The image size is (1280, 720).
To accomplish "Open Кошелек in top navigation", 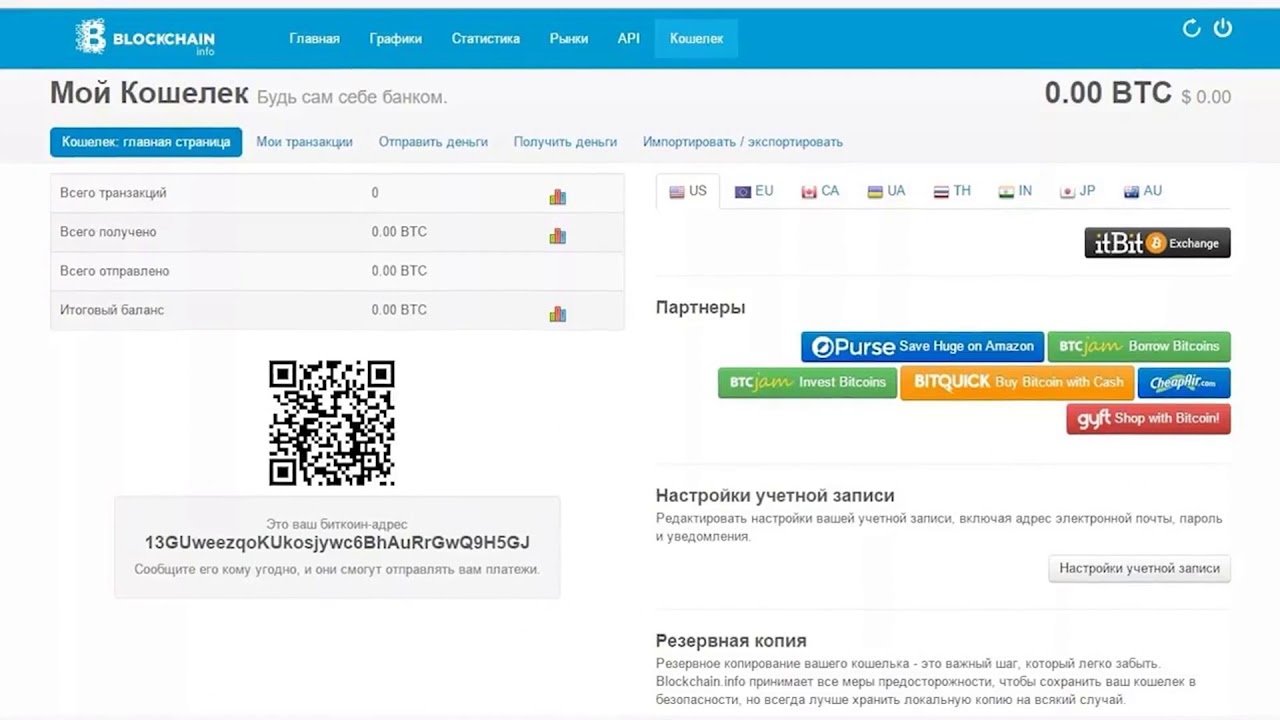I will click(697, 39).
